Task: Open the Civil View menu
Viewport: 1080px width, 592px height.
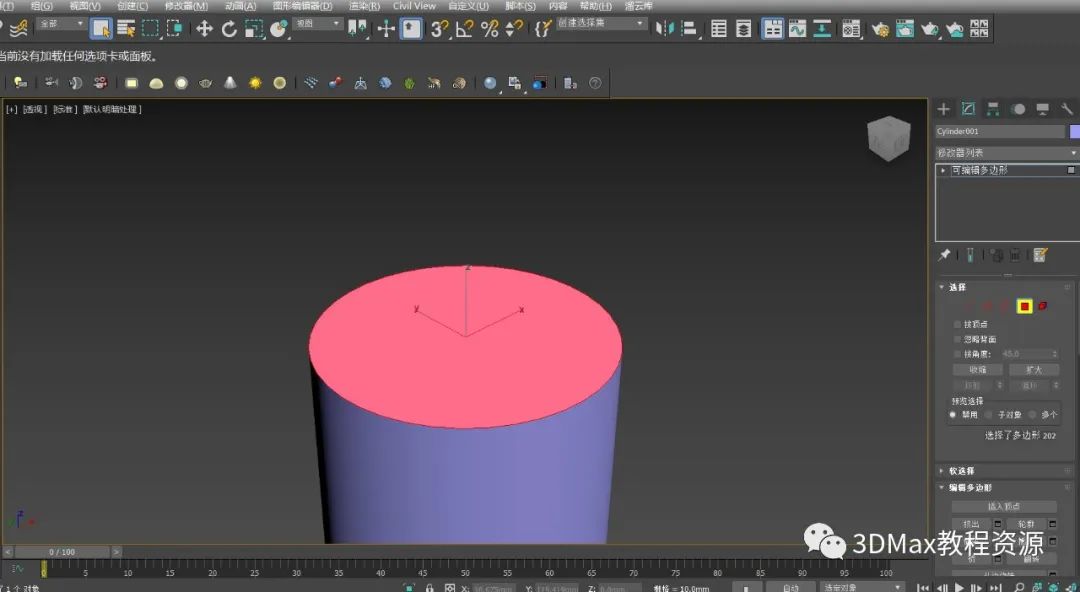Action: (414, 6)
